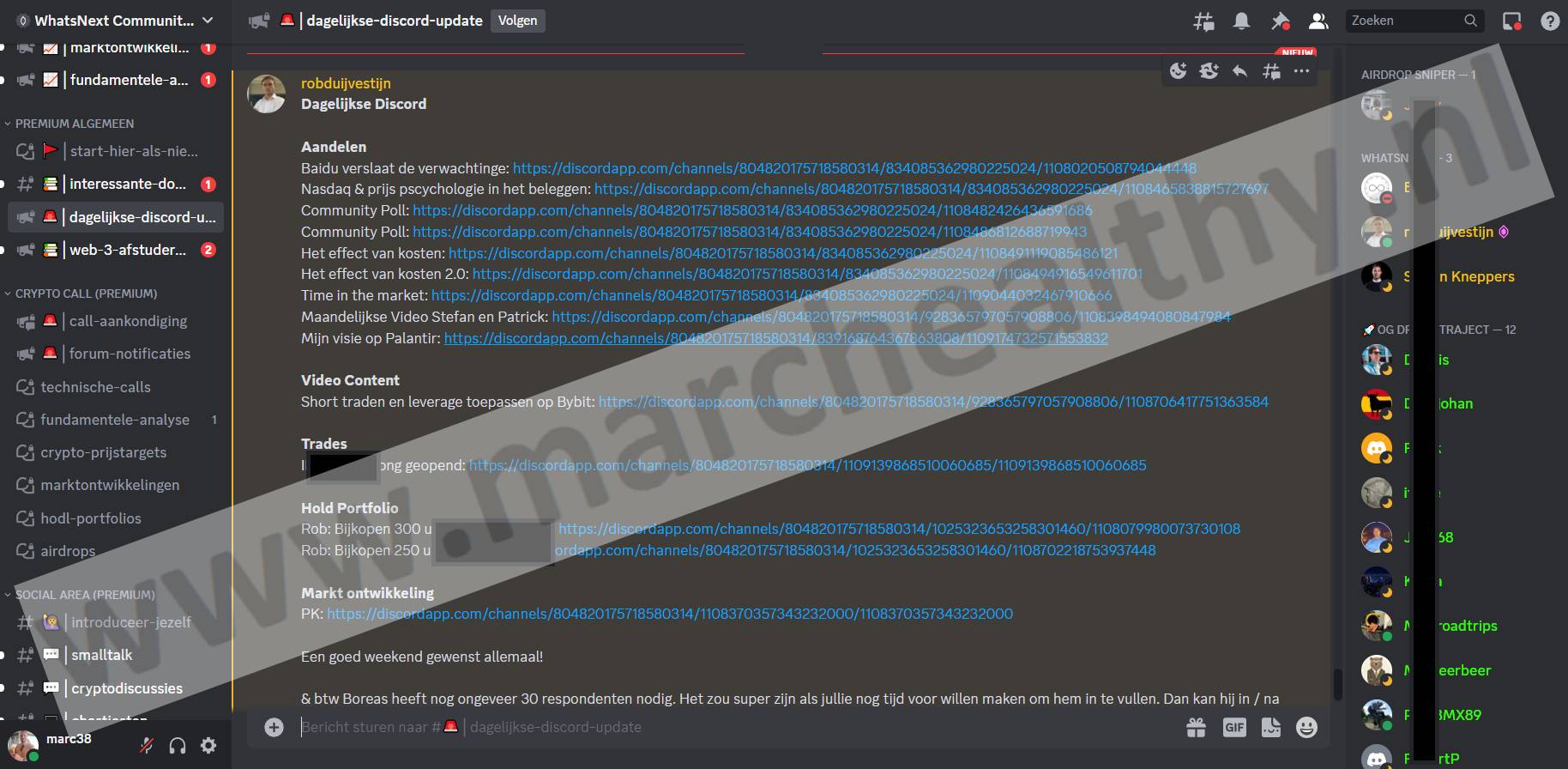
Task: Toggle microphone mute
Action: point(147,746)
